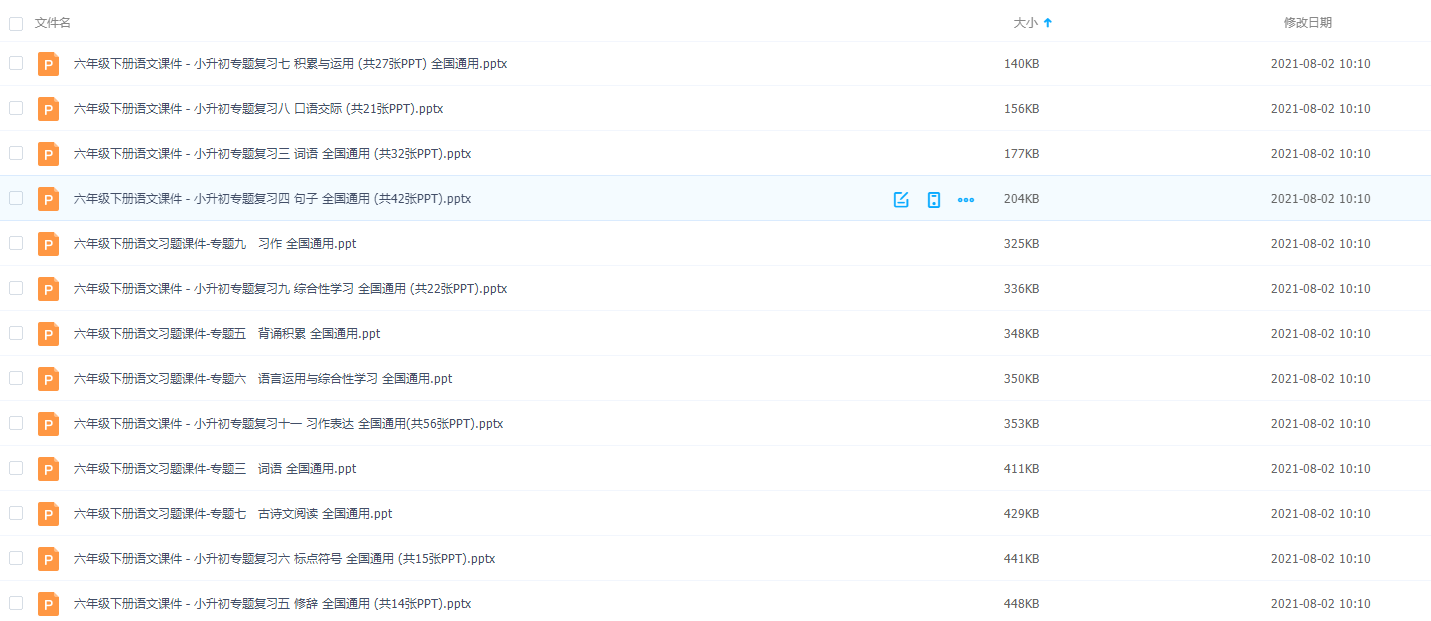Check the checkbox for 口语交际 file
This screenshot has height=621, width=1431.
(16, 108)
